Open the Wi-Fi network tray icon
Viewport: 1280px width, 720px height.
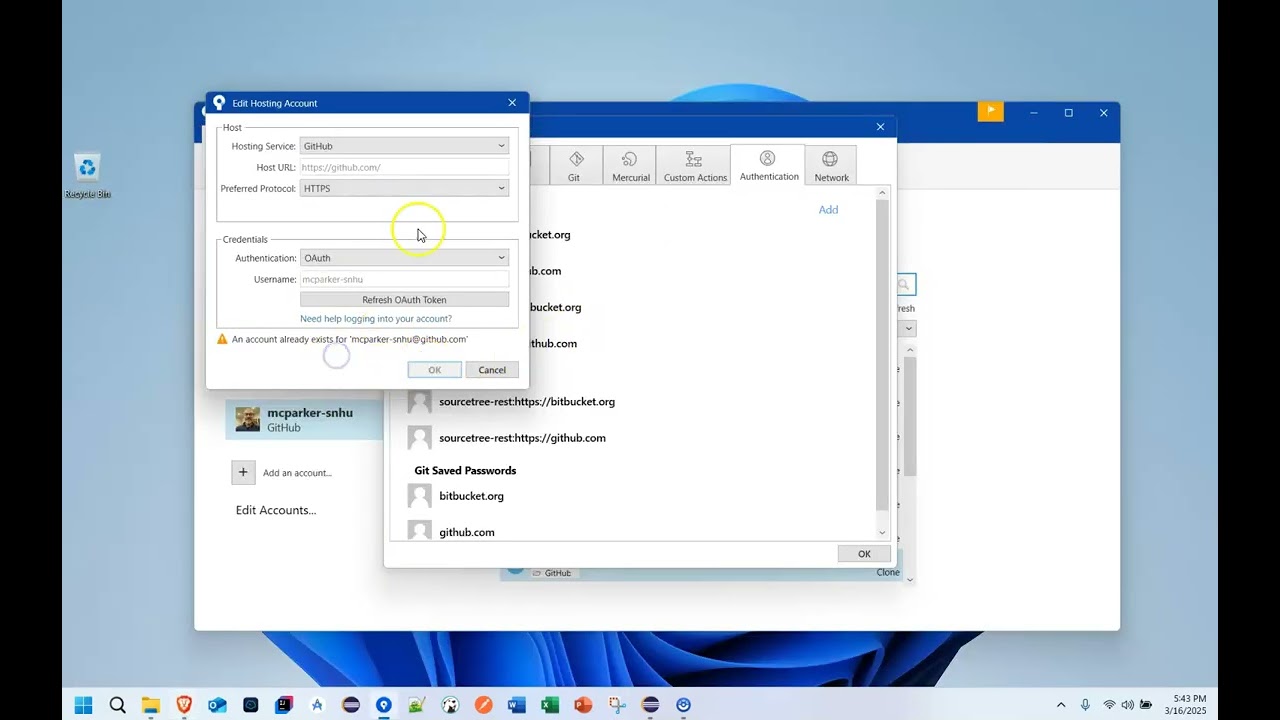(1109, 705)
